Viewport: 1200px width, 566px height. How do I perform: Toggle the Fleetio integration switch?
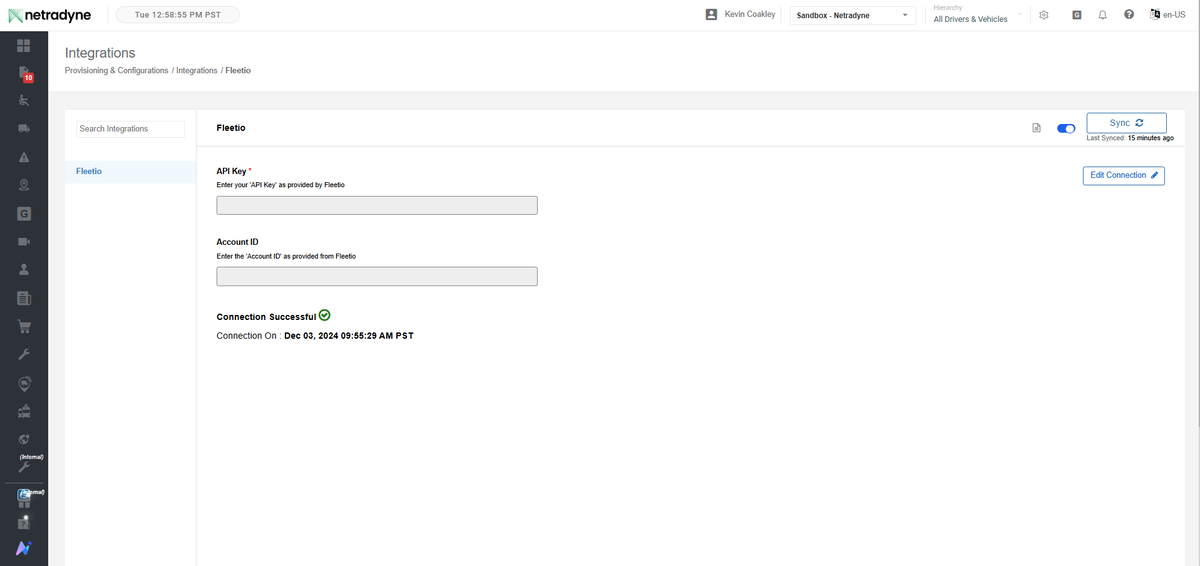pos(1066,128)
